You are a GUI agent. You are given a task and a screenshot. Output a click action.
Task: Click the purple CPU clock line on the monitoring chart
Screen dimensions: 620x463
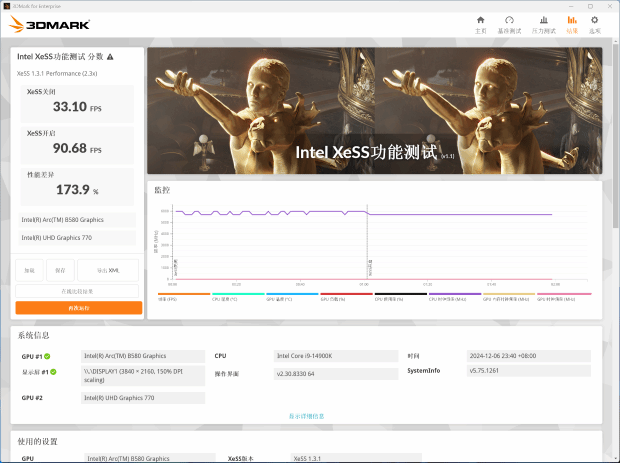(459, 214)
